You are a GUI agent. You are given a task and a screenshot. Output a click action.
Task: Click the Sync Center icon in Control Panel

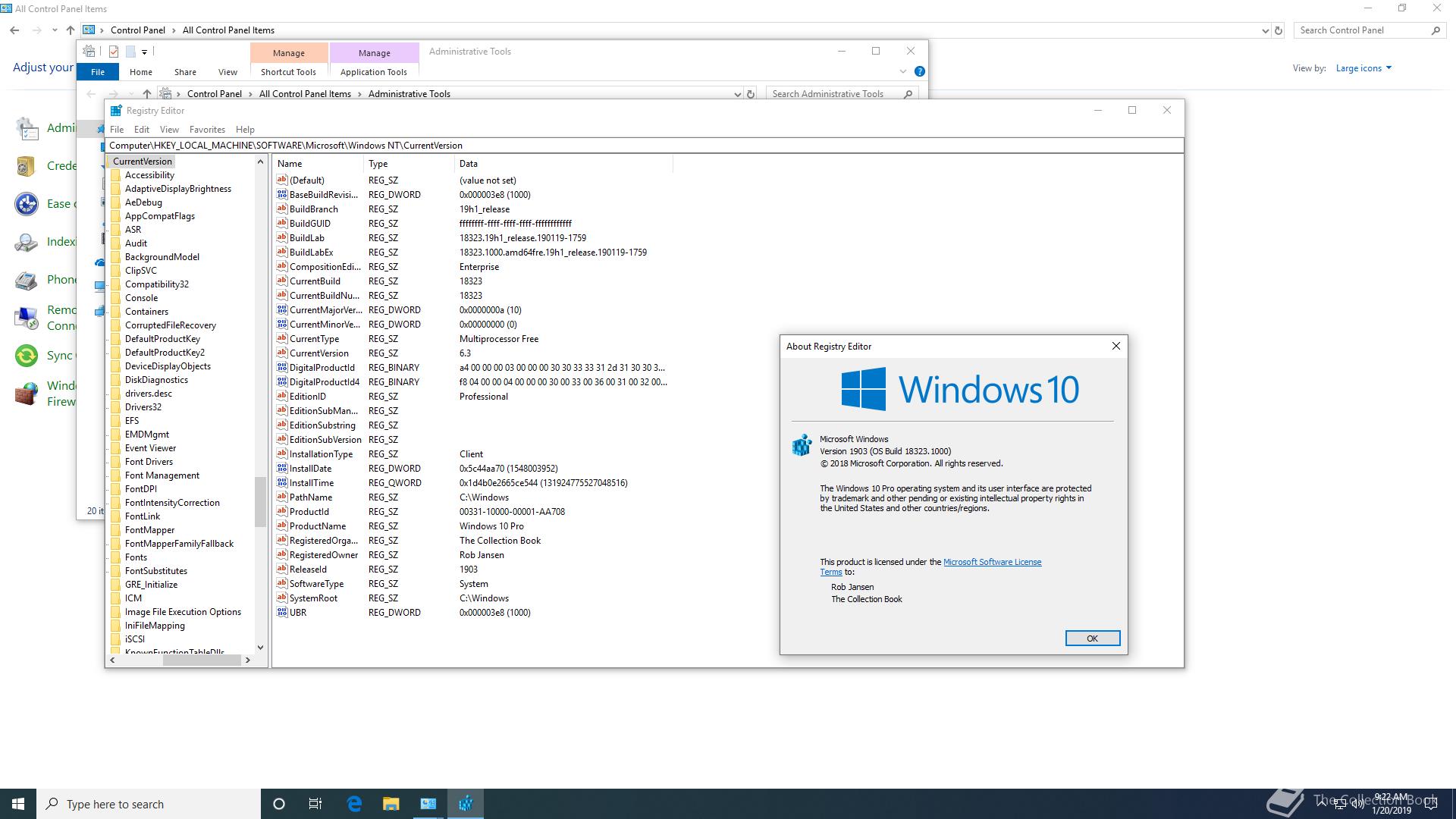point(27,355)
